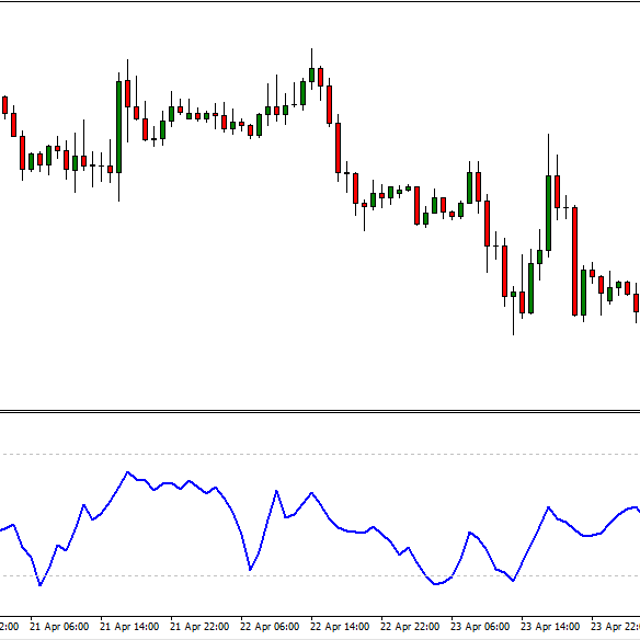This screenshot has width=640, height=640.
Task: Click the blue oscillator trough near 22 Apr 06:00
Action: click(249, 570)
